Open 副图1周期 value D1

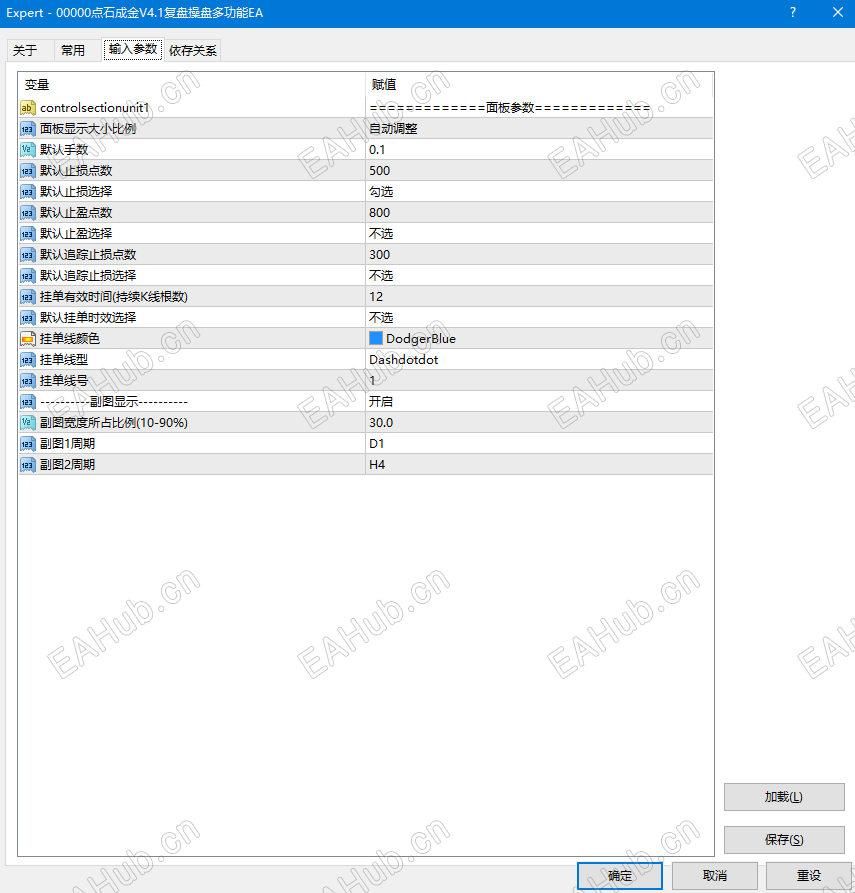click(x=539, y=444)
